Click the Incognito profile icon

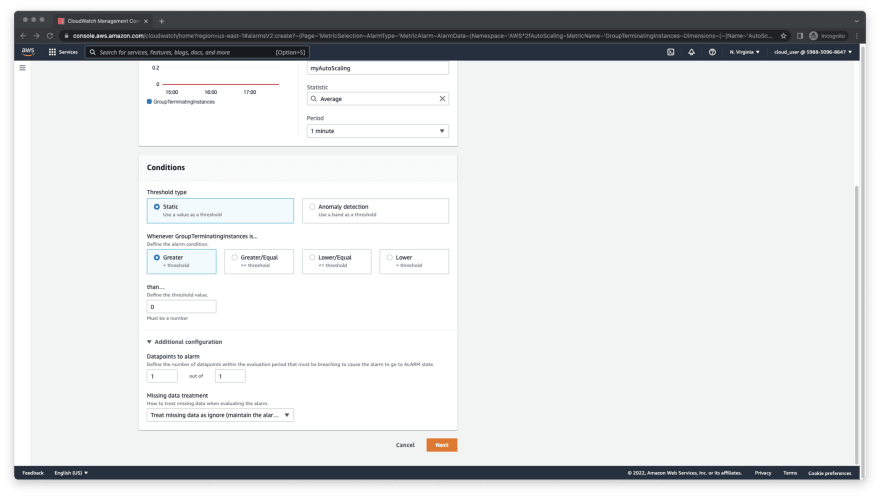[827, 36]
